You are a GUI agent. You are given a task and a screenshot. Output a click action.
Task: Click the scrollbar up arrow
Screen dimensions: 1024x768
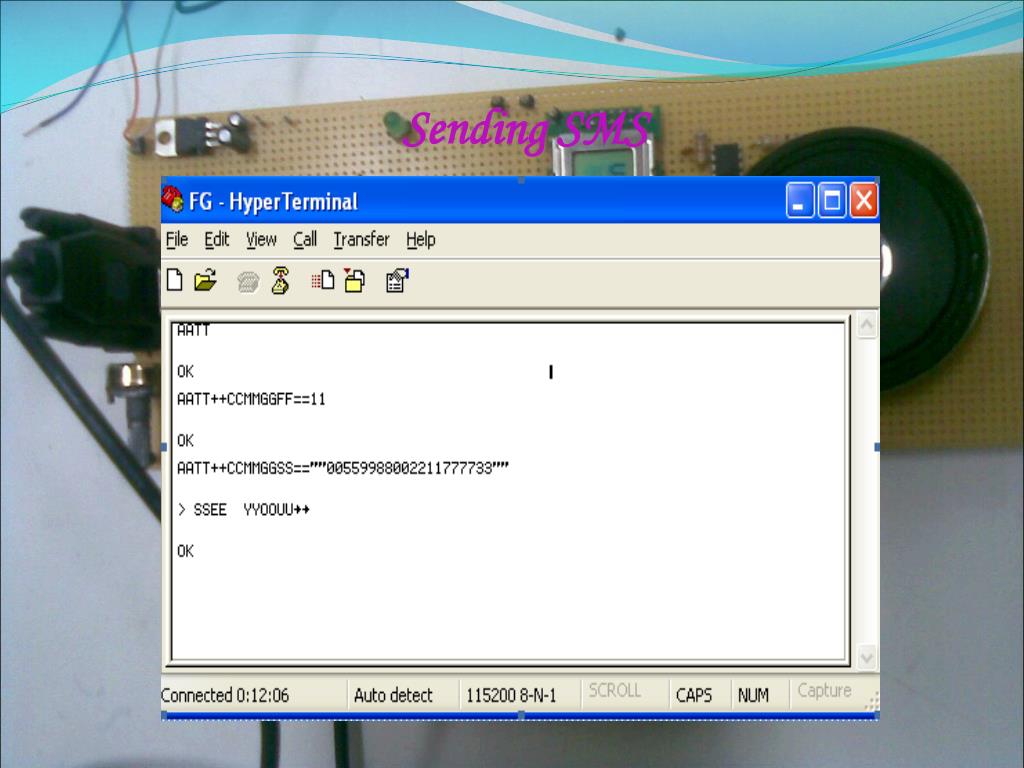tap(867, 325)
